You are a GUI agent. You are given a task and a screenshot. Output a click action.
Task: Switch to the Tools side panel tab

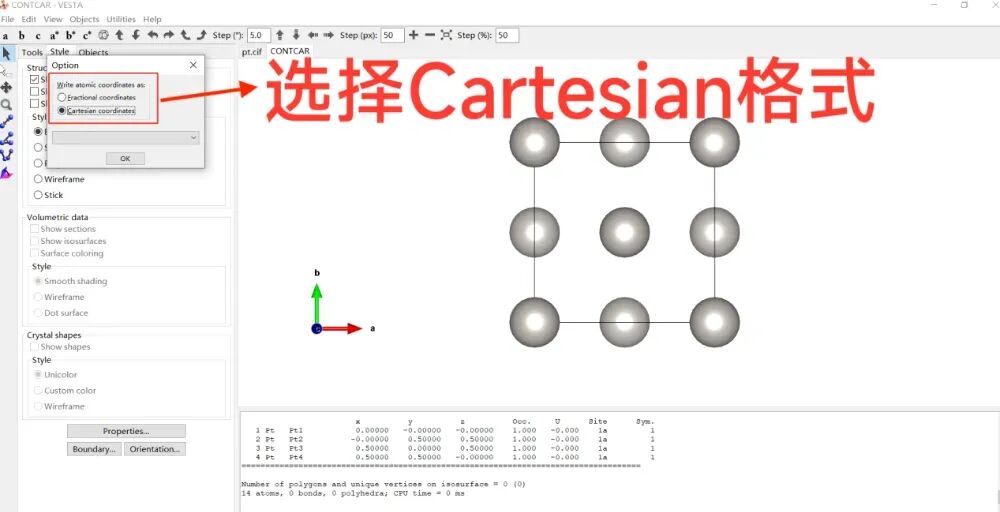click(x=32, y=52)
